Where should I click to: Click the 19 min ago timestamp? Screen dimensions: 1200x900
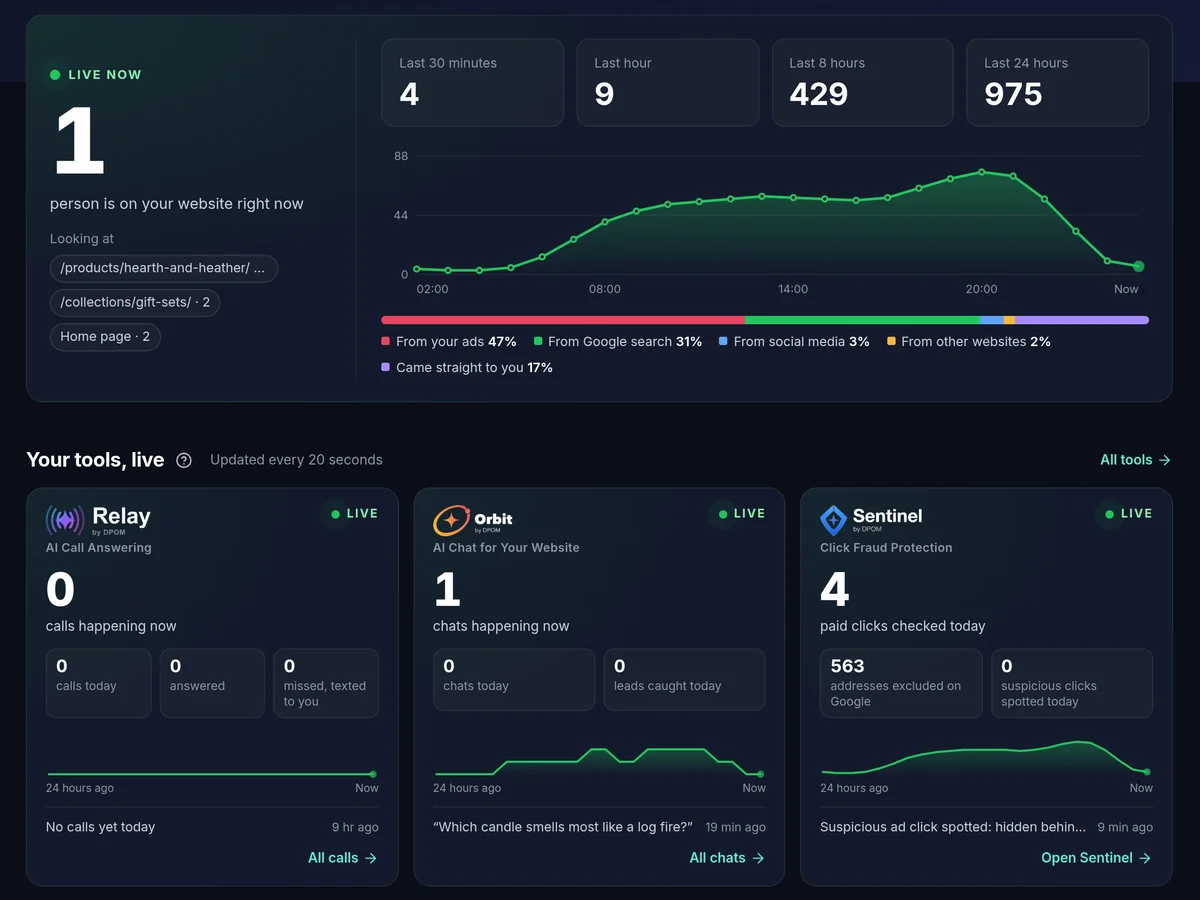(x=735, y=827)
